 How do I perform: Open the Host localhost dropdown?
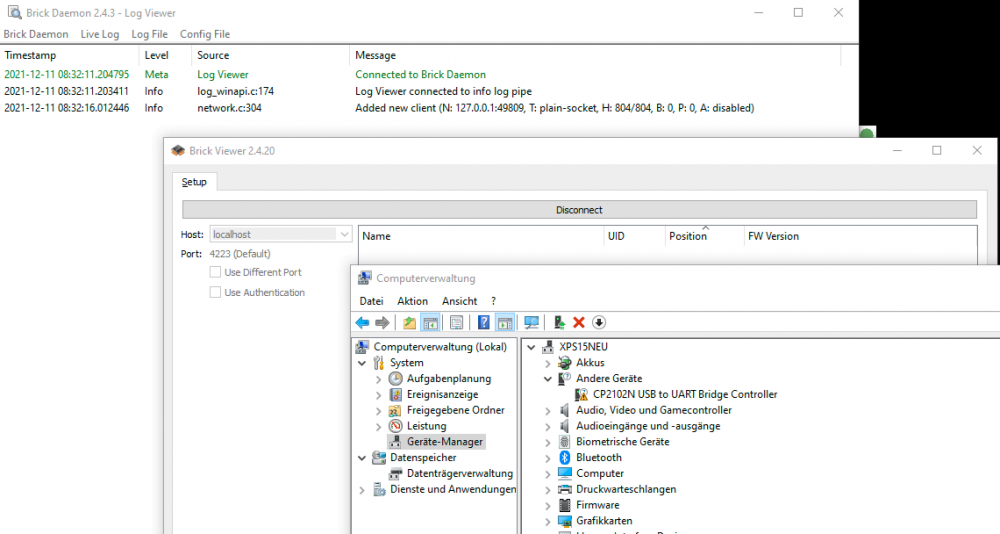click(345, 234)
